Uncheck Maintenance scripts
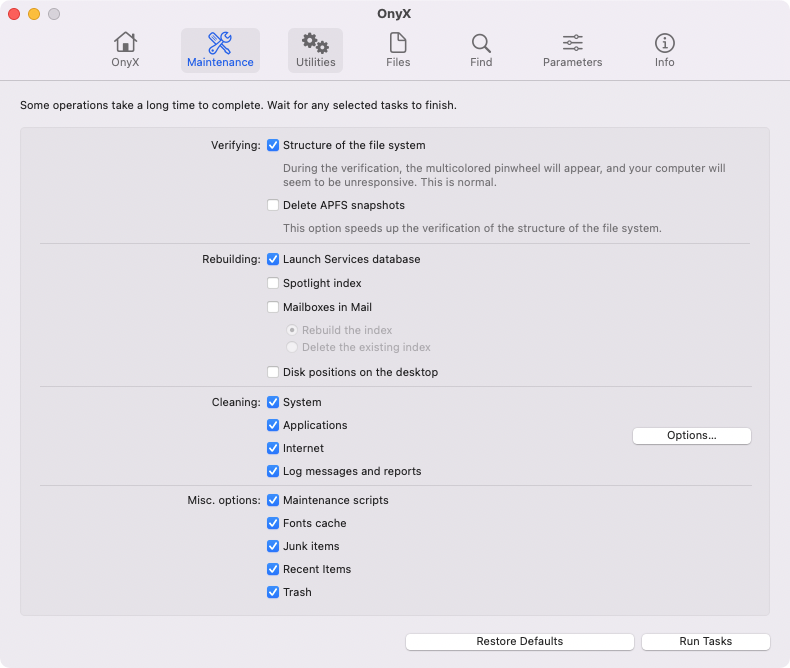The image size is (790, 668). pos(273,500)
